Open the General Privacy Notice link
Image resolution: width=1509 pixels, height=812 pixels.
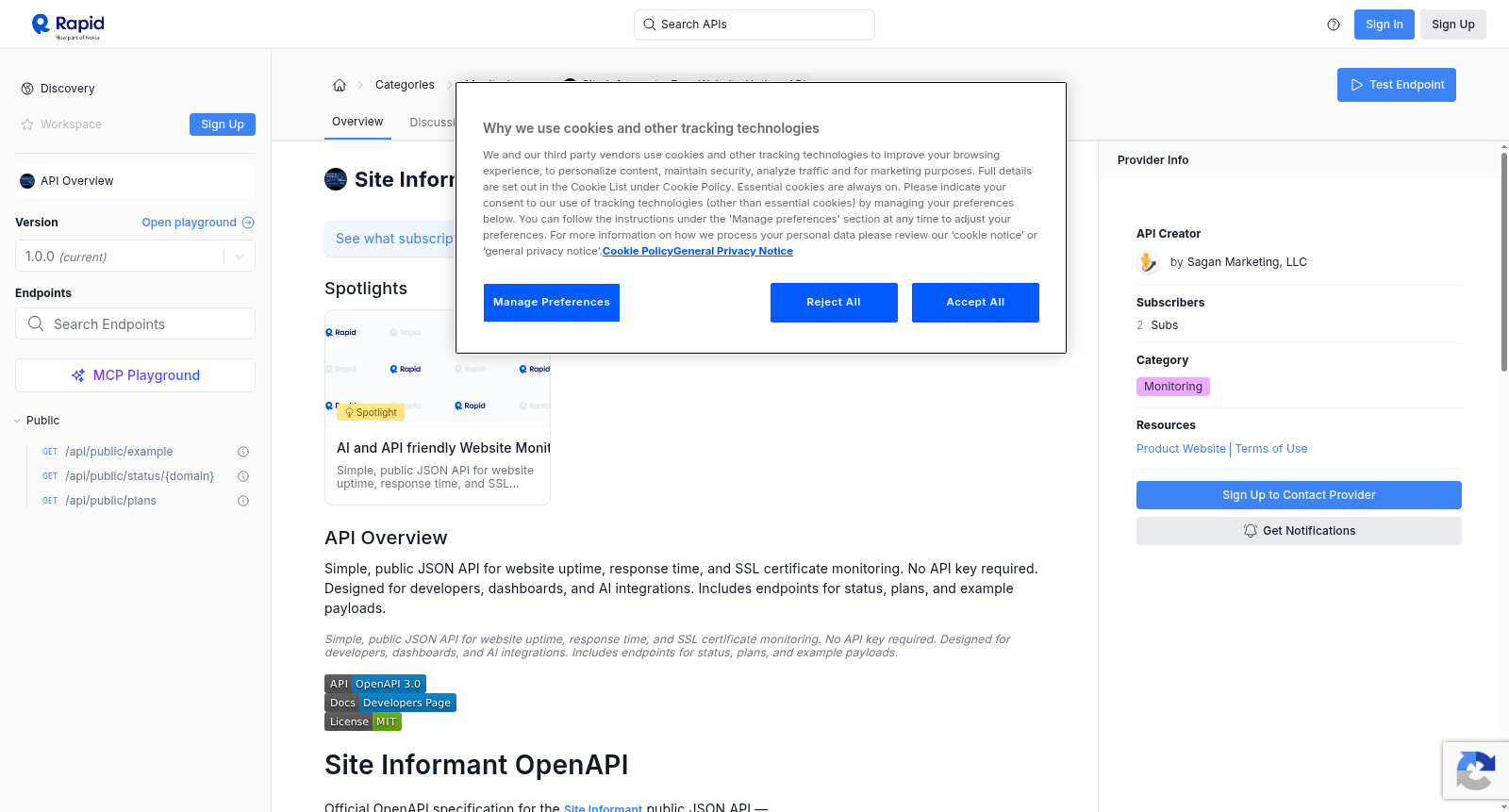[x=734, y=251]
